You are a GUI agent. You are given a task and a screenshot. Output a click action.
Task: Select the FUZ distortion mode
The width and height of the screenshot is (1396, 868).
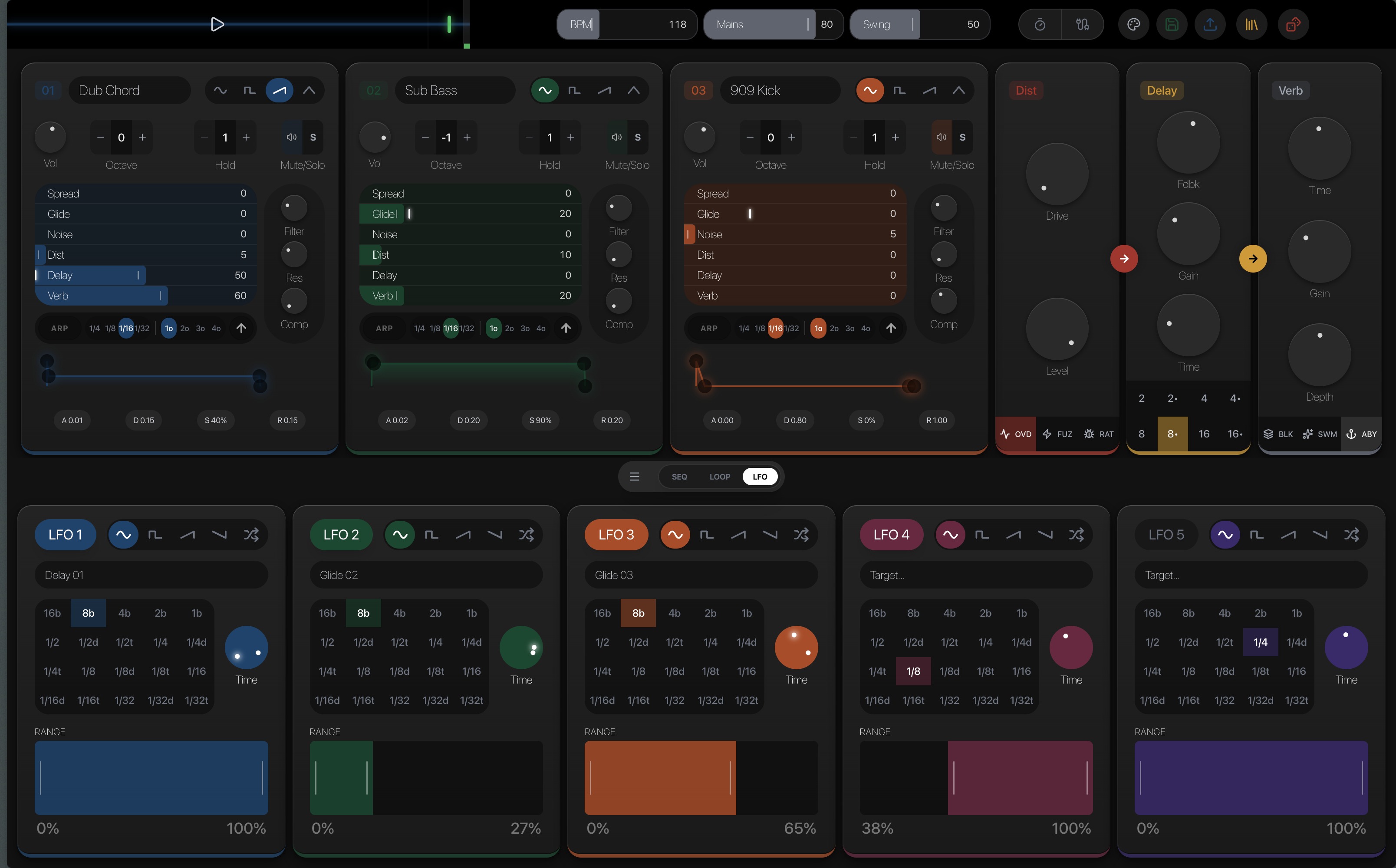[1057, 434]
